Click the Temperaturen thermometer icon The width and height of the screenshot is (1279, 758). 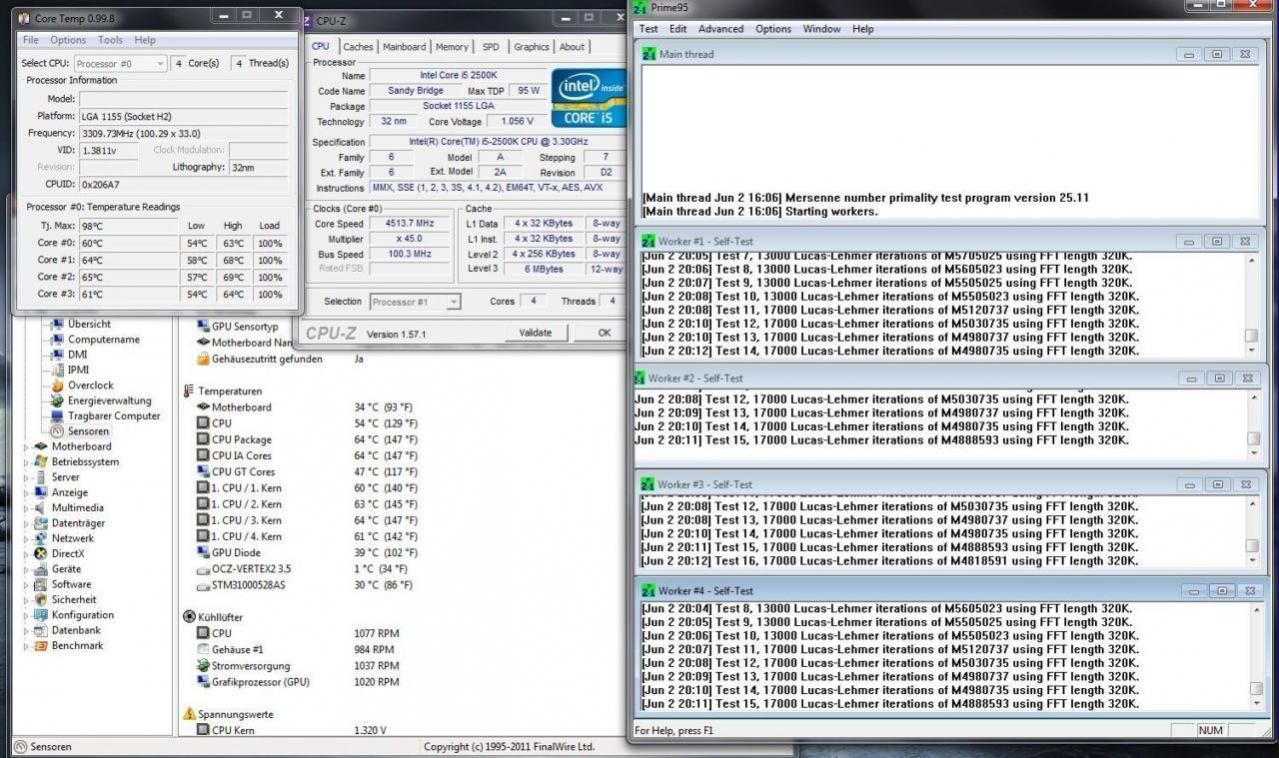189,391
